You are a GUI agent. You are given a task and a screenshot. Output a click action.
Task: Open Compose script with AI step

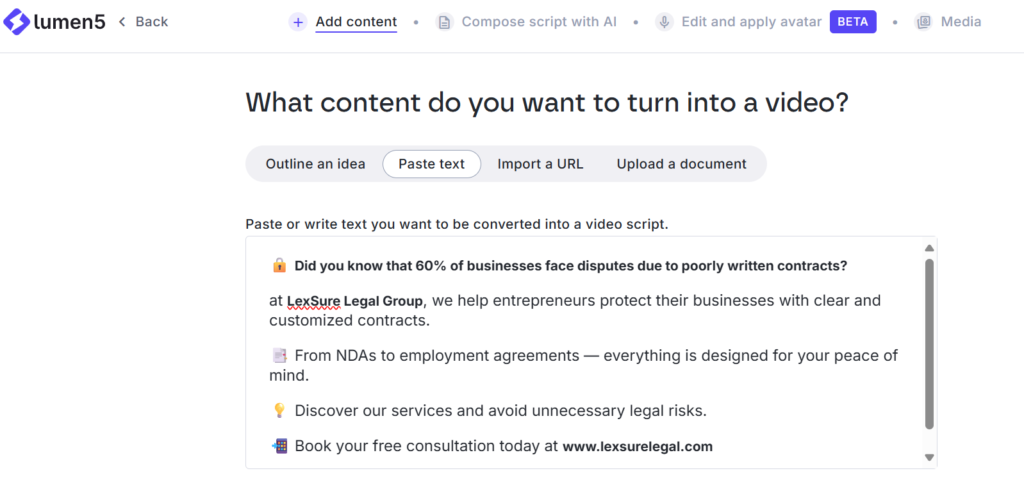(539, 22)
